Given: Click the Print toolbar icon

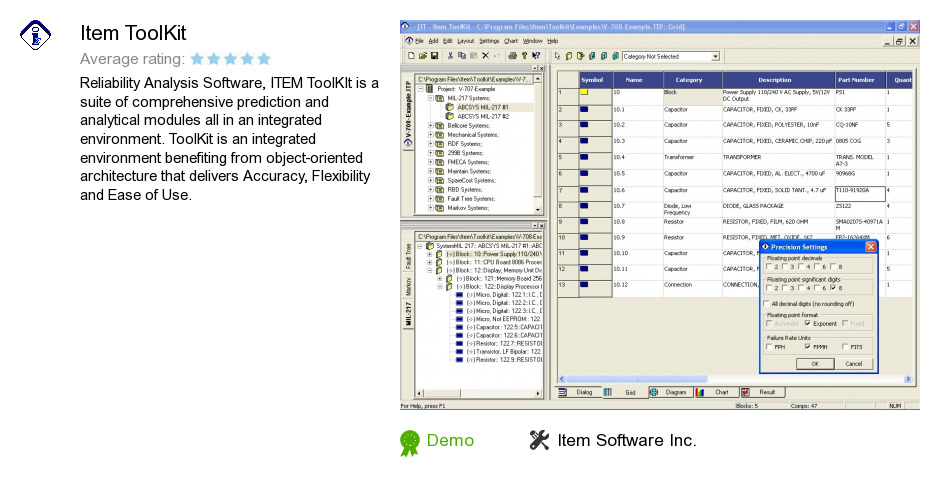Looking at the screenshot, I should point(513,56).
